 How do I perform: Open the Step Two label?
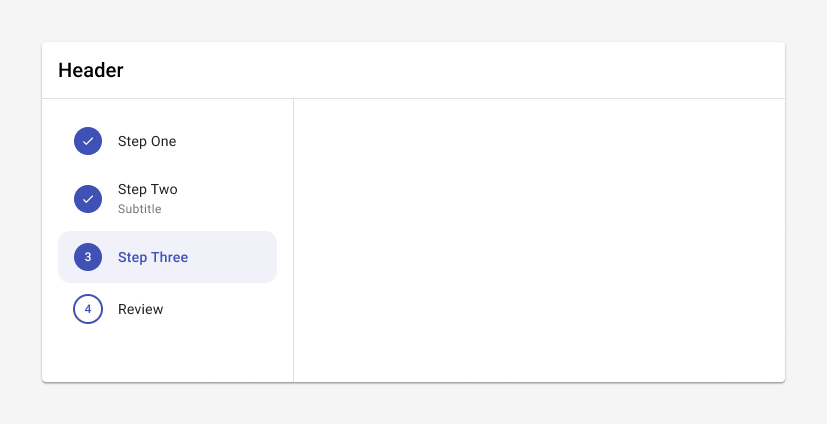tap(148, 189)
